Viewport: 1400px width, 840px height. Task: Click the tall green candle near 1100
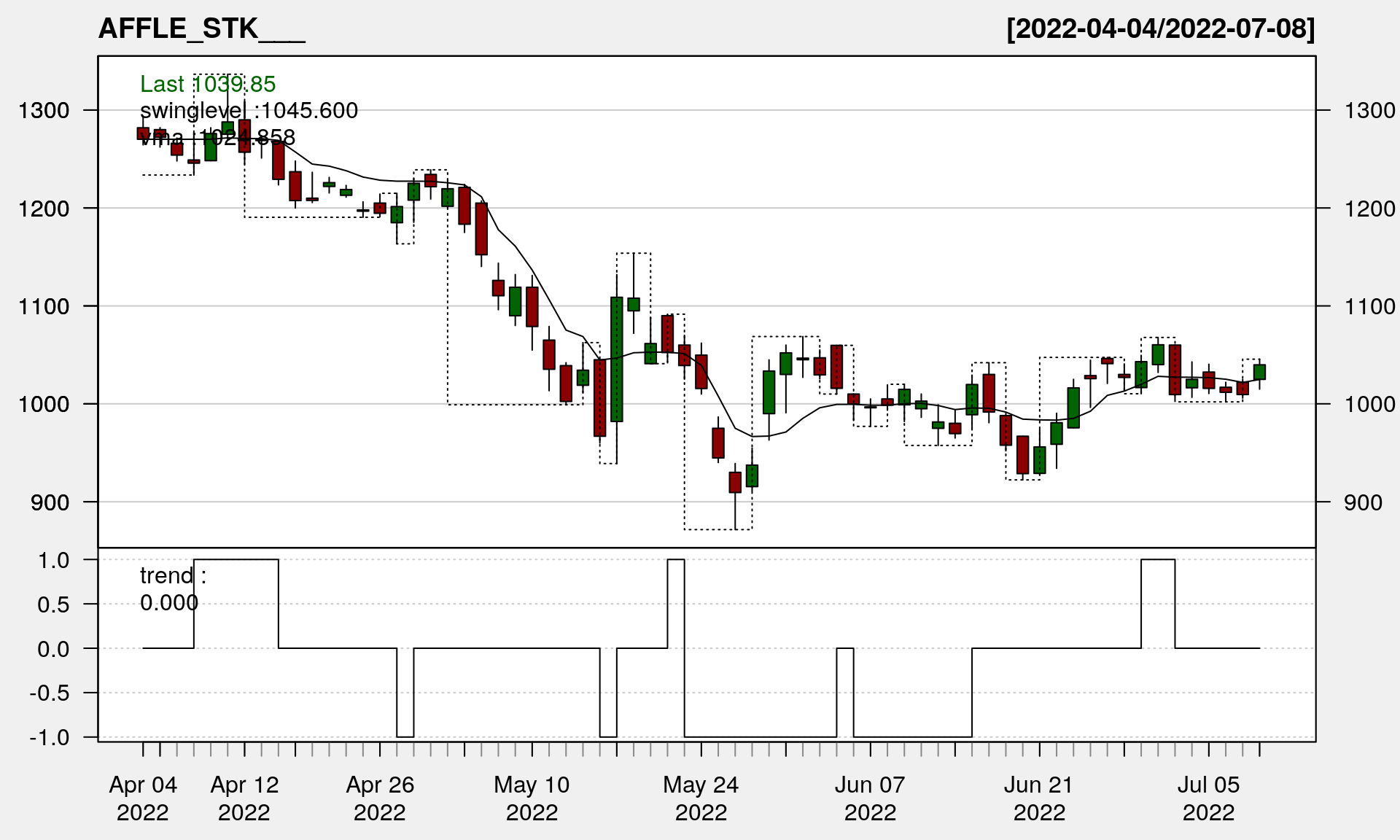coord(617,359)
